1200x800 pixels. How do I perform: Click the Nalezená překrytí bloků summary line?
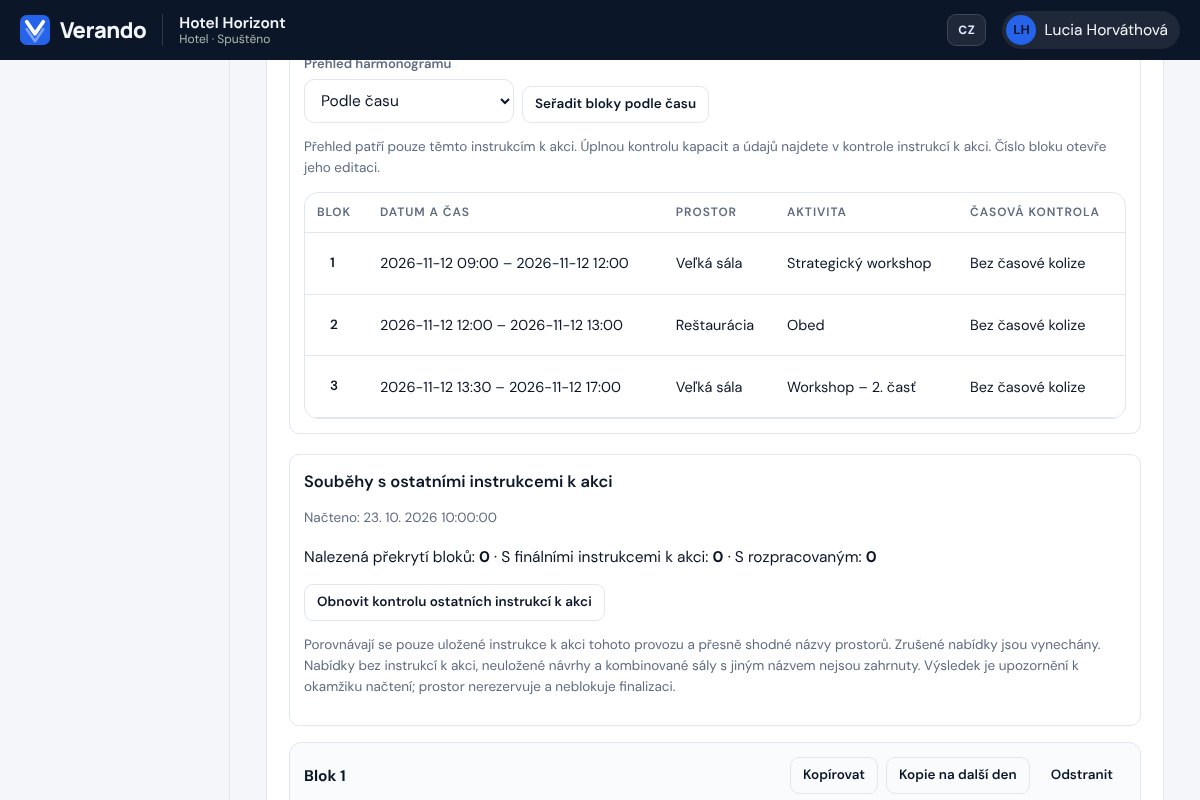coord(590,557)
